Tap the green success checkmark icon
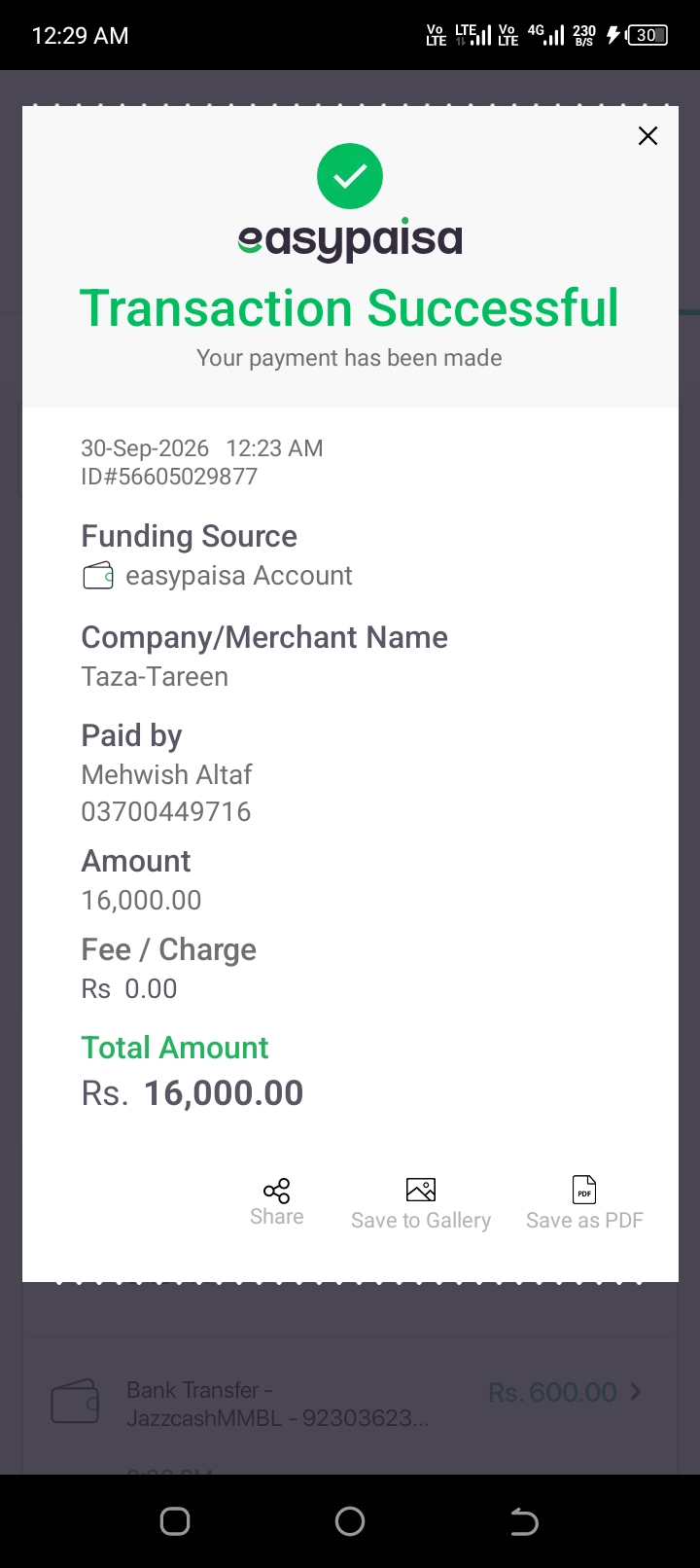This screenshot has height=1568, width=700. tap(350, 176)
